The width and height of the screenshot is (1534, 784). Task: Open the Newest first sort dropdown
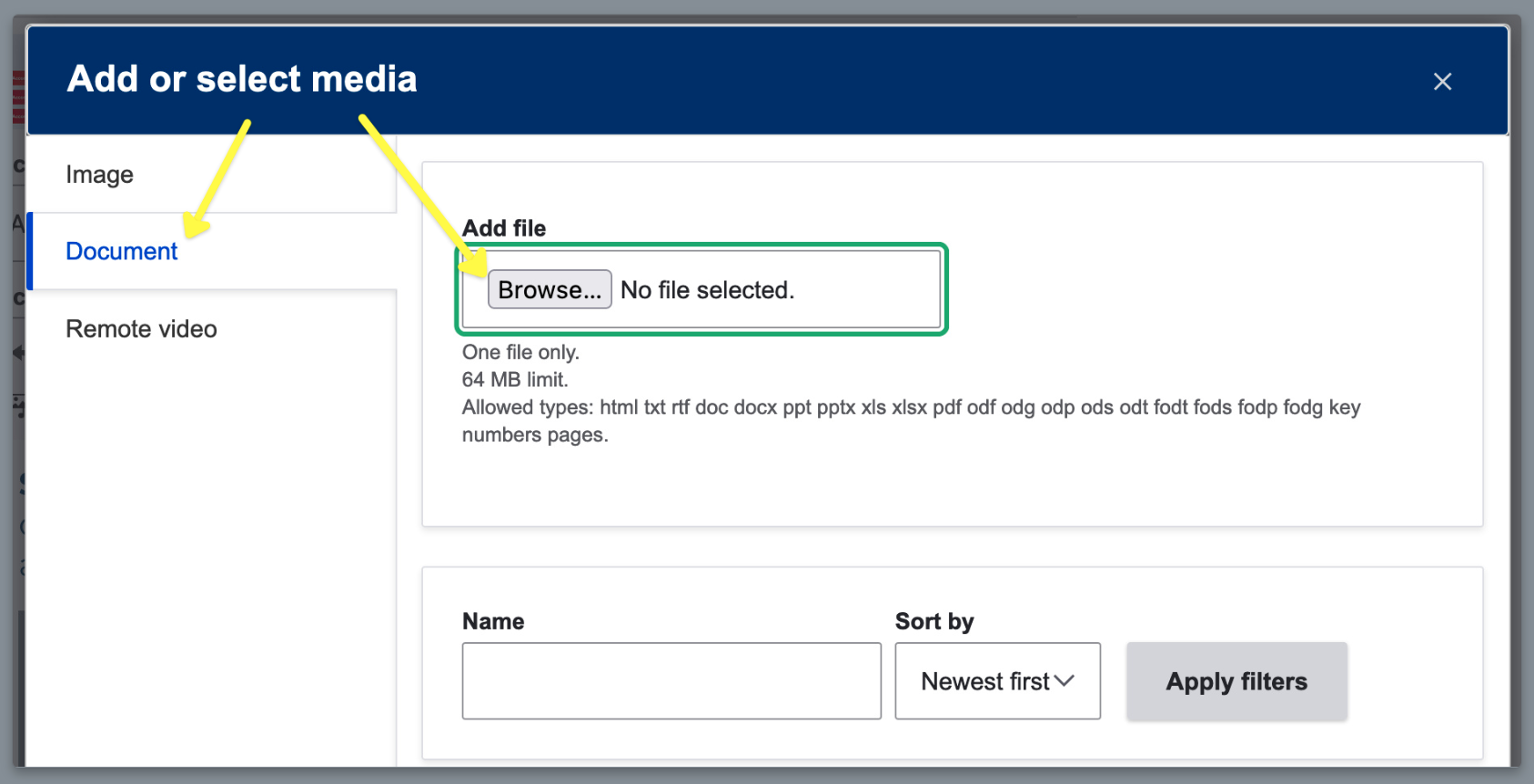(997, 681)
